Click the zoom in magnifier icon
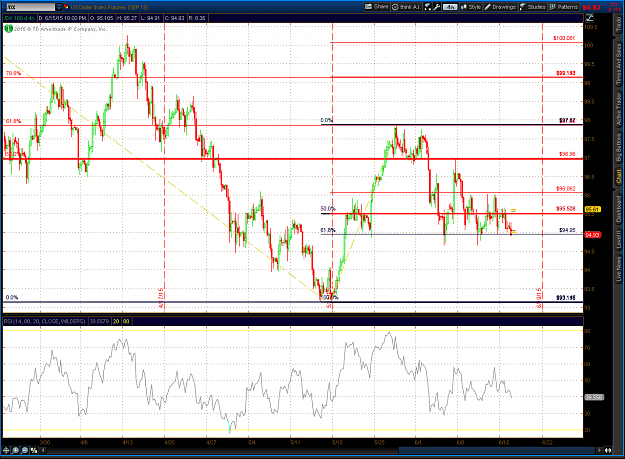The height and width of the screenshot is (459, 625). (16, 450)
